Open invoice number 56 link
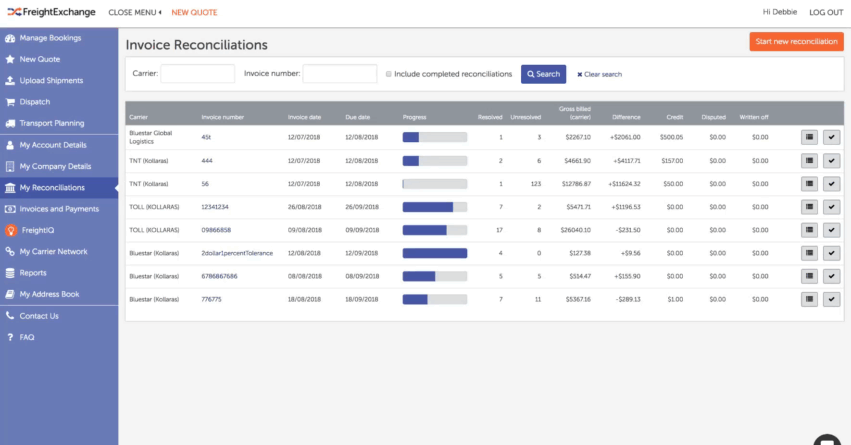This screenshot has width=851, height=445. tap(205, 184)
